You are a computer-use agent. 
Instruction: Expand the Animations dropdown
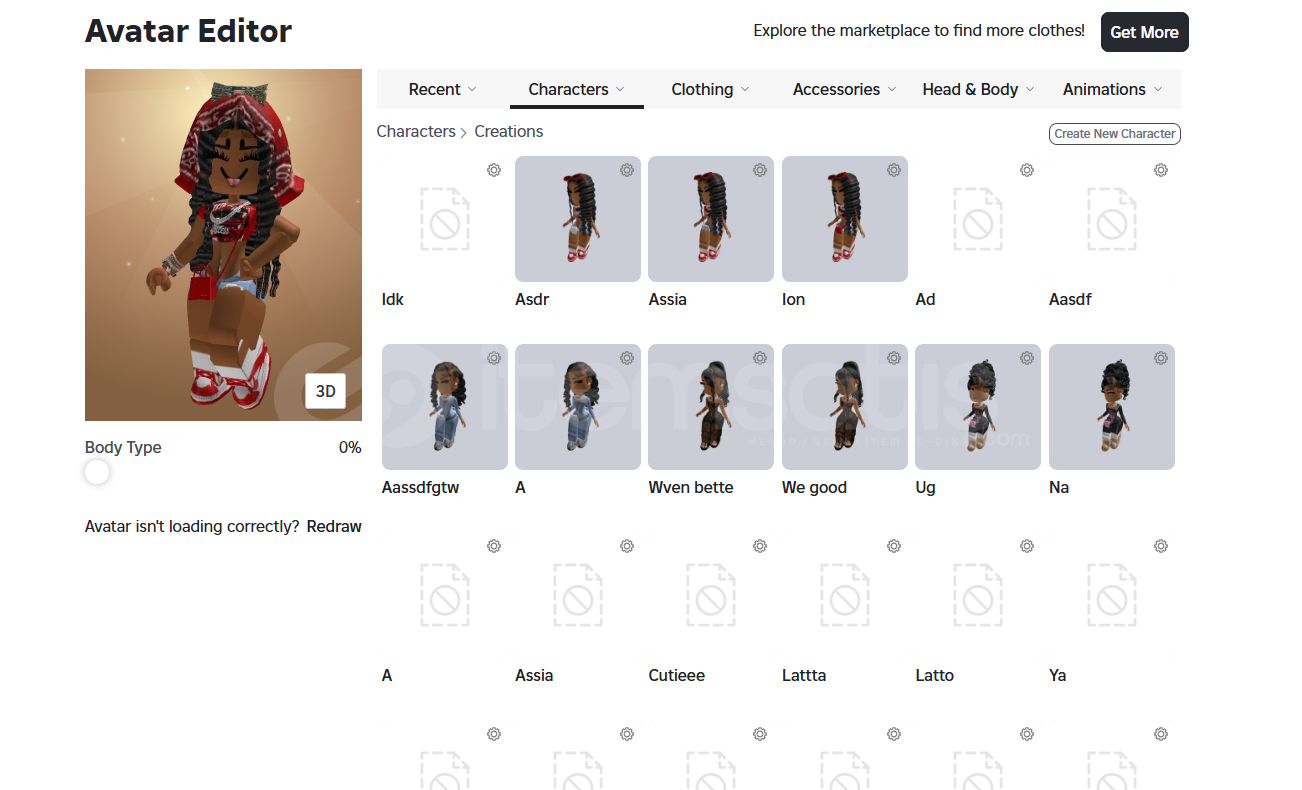1113,89
